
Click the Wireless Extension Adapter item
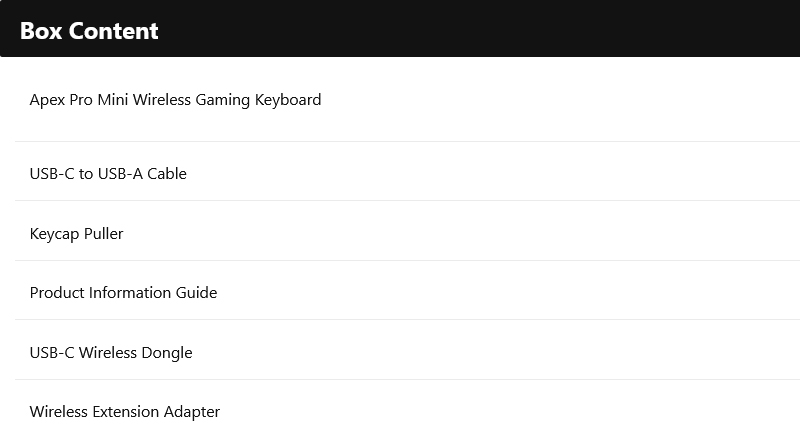[408, 411]
